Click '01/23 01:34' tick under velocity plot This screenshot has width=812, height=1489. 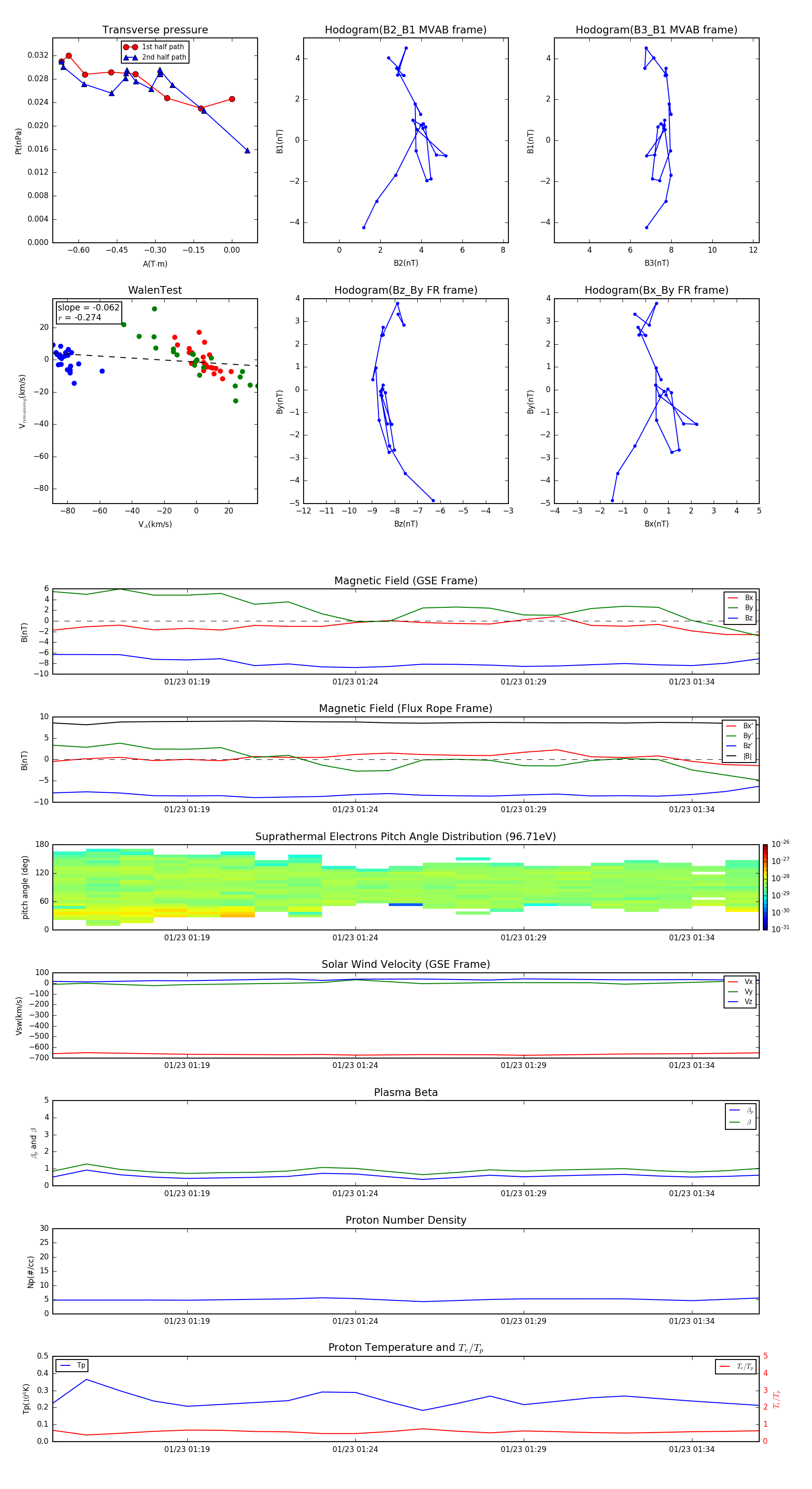pyautogui.click(x=692, y=1065)
